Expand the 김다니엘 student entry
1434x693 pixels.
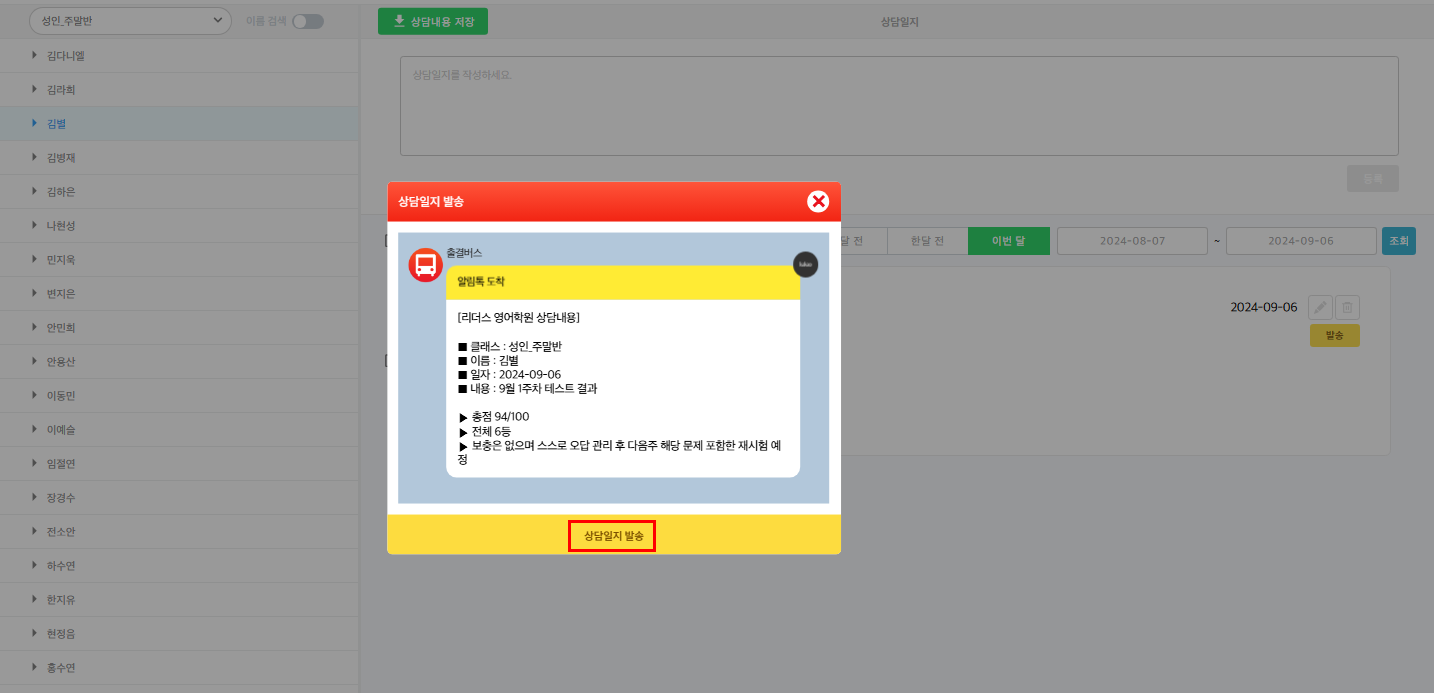pos(65,56)
